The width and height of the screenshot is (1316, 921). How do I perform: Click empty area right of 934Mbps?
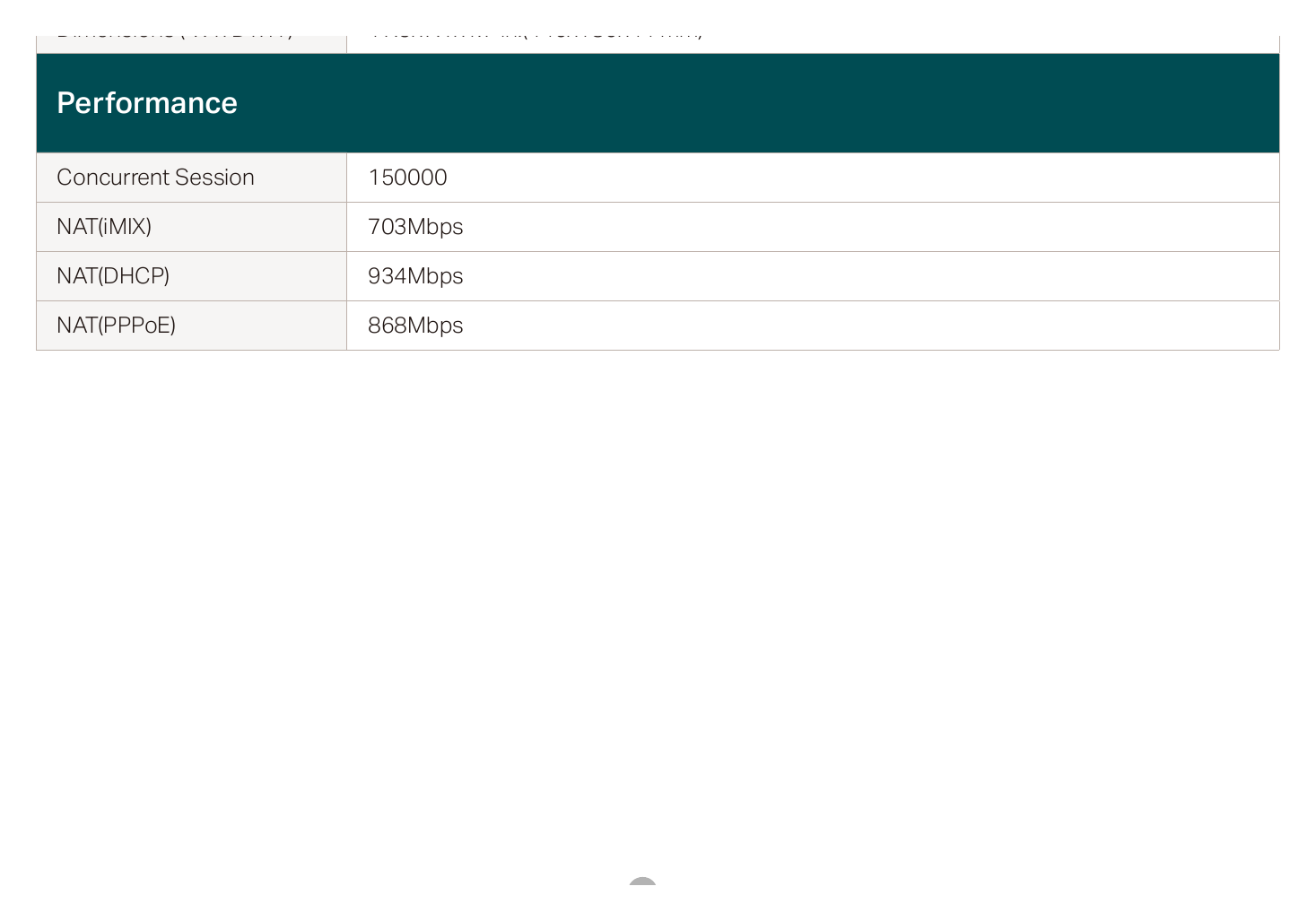870,276
